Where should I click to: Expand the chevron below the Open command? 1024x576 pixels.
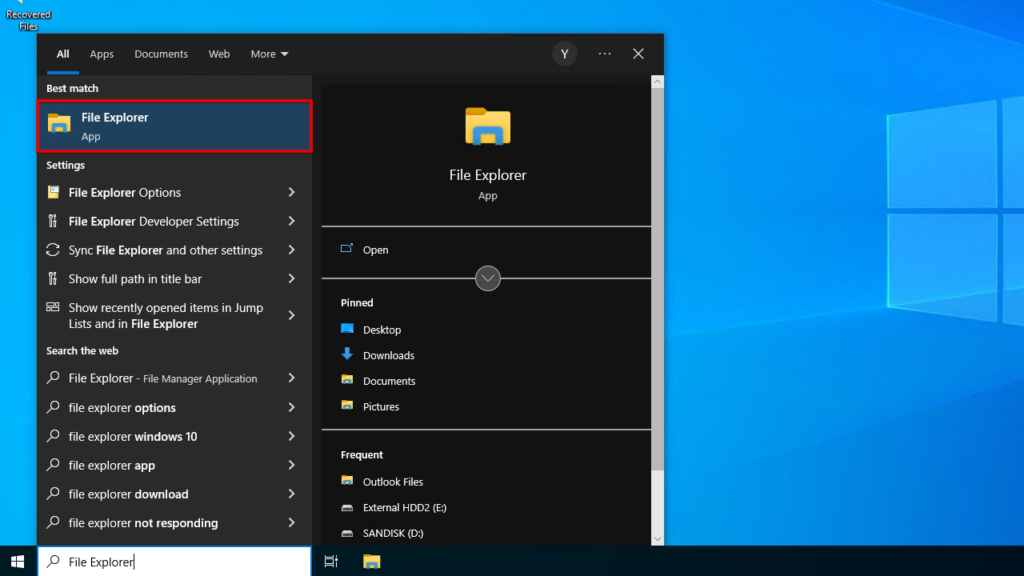487,278
